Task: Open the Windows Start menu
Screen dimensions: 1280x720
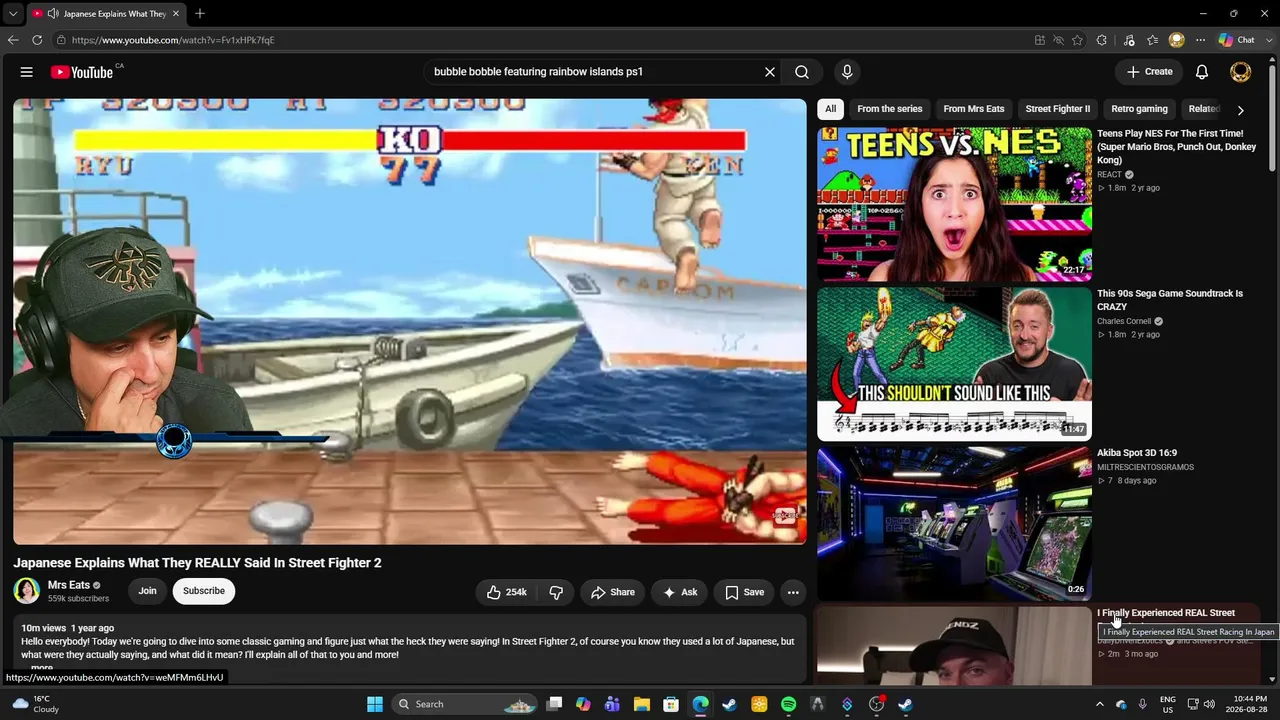Action: click(375, 704)
